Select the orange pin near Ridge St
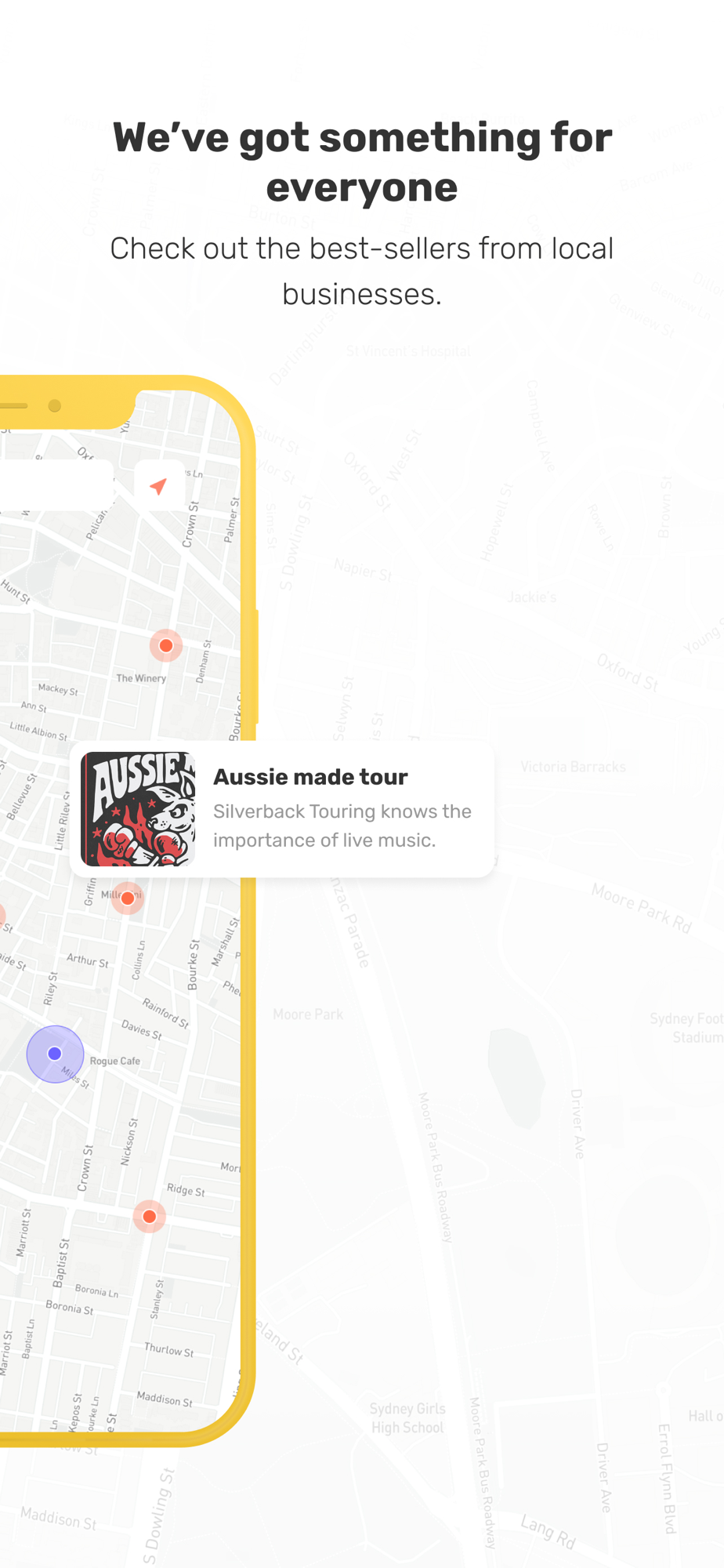This screenshot has height=1568, width=724. (149, 1217)
